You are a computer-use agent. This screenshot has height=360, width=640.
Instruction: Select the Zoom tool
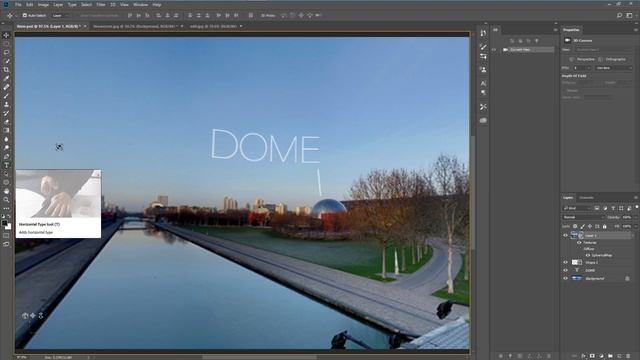point(6,200)
